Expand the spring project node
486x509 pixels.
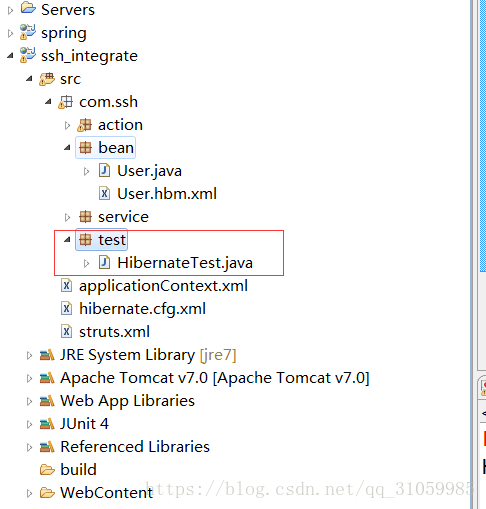pyautogui.click(x=10, y=34)
